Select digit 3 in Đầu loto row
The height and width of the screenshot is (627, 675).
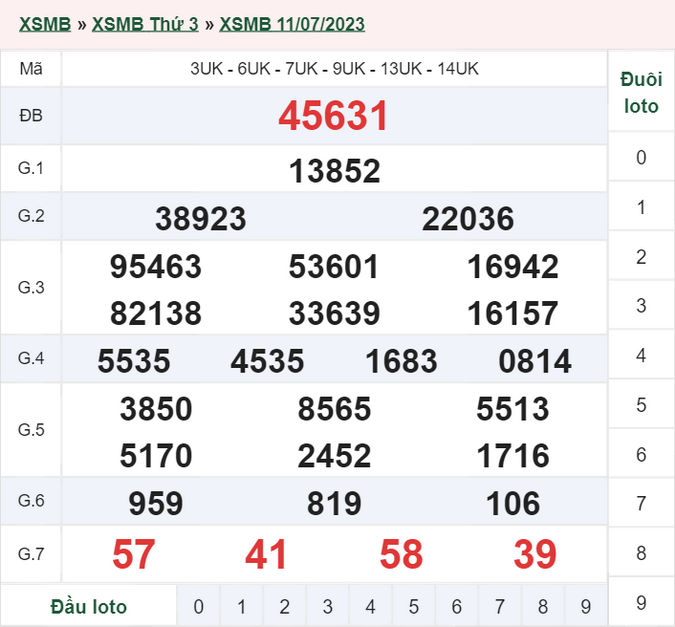[328, 606]
